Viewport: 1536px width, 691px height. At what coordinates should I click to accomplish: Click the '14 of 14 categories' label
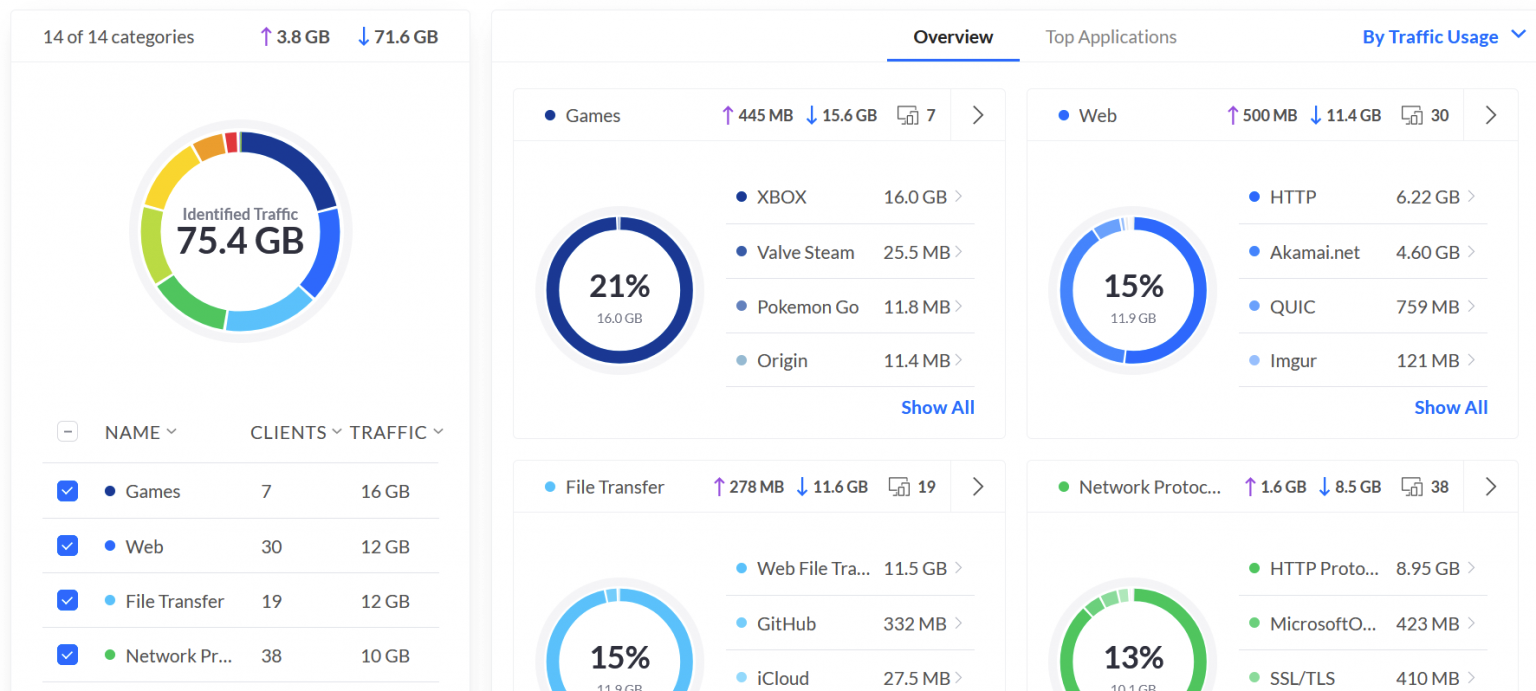pyautogui.click(x=119, y=37)
